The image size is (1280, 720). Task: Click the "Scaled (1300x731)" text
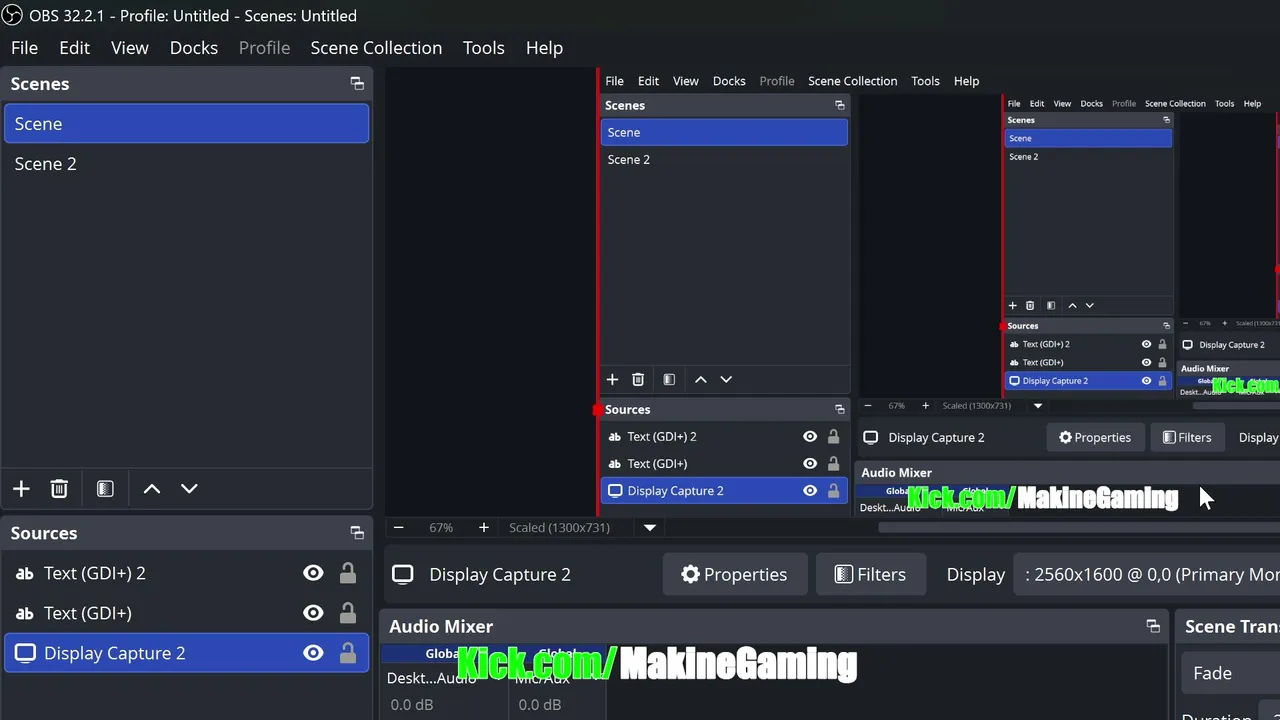[x=559, y=527]
